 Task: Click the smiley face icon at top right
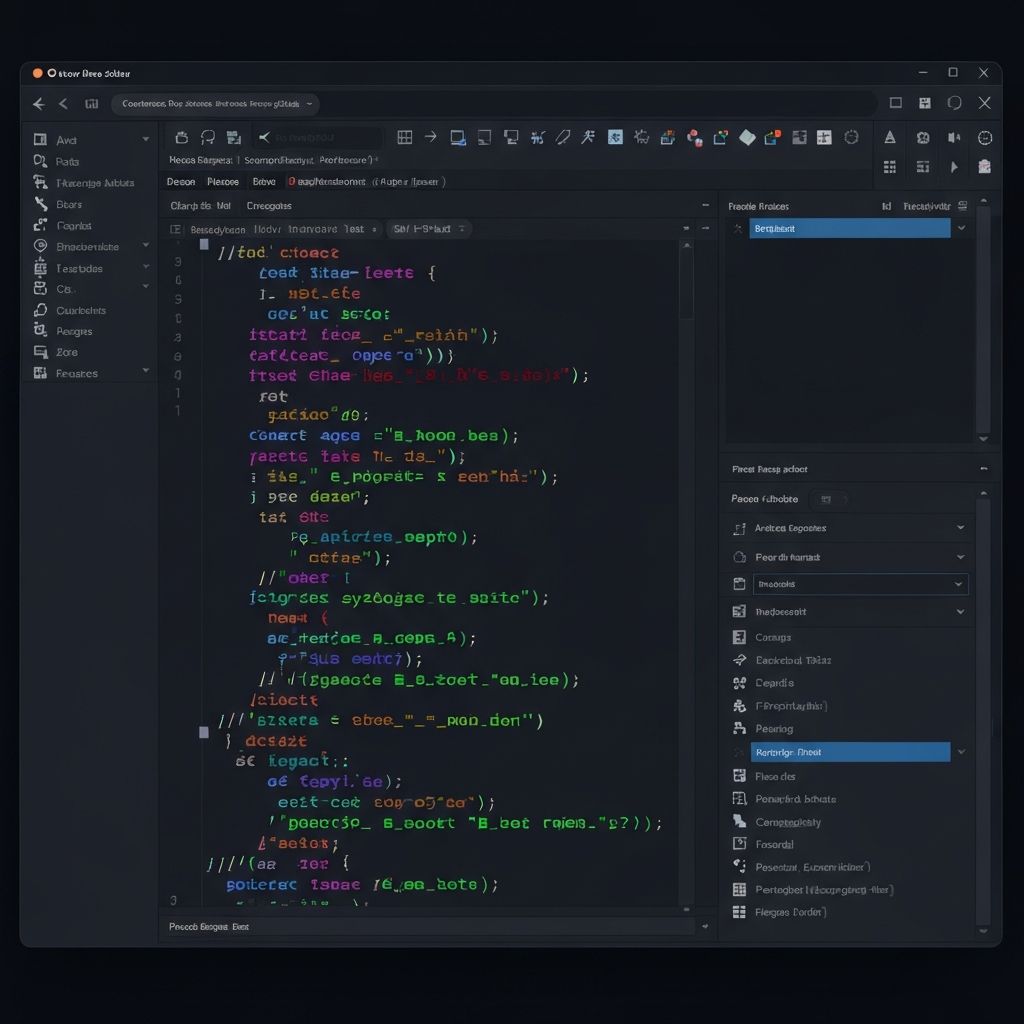(x=984, y=138)
